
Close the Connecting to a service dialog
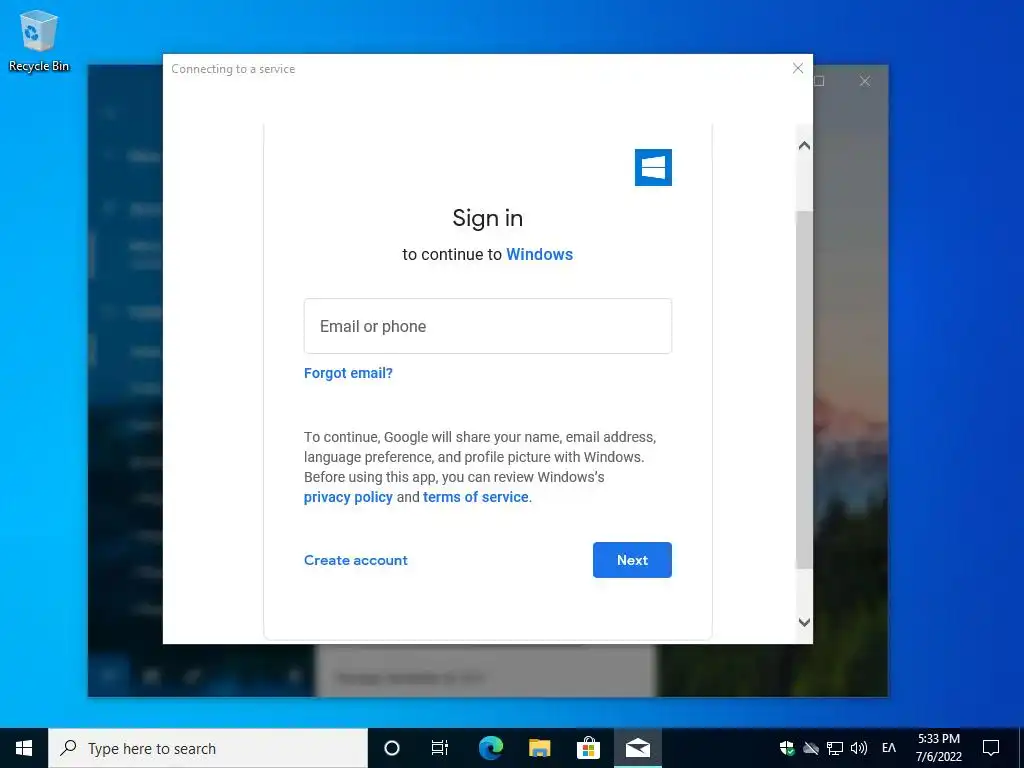pos(797,68)
